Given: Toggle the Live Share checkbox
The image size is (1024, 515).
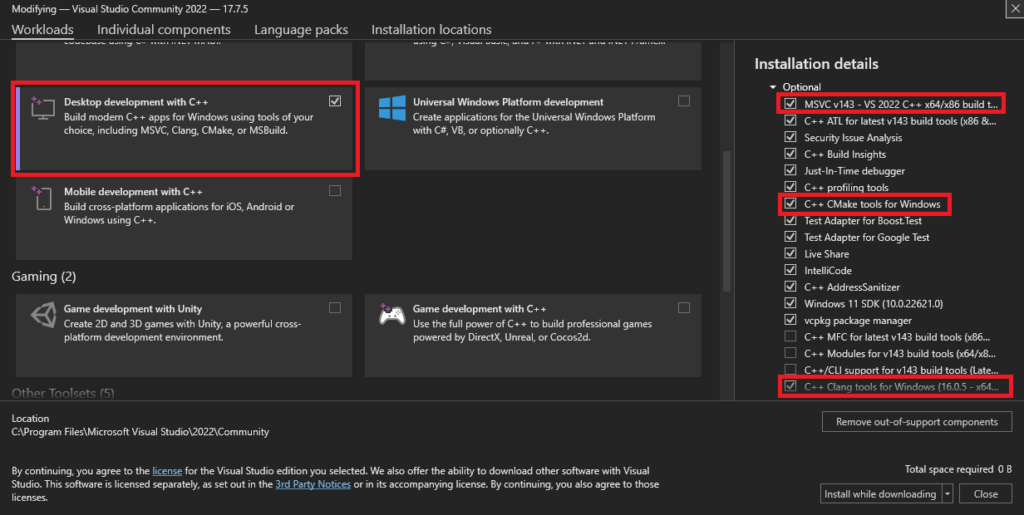Looking at the screenshot, I should pos(790,253).
